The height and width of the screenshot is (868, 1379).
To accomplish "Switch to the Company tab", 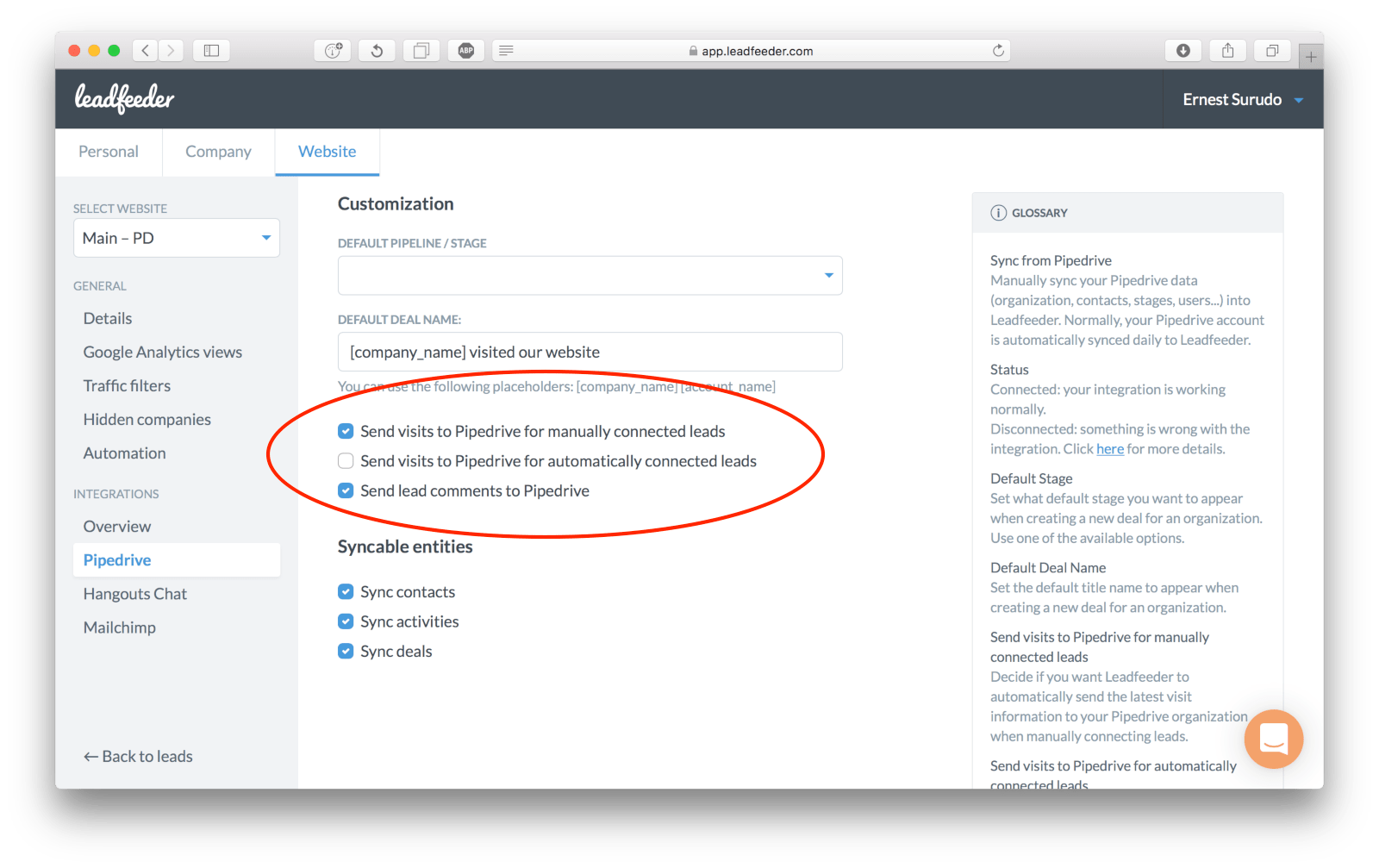I will coord(217,152).
